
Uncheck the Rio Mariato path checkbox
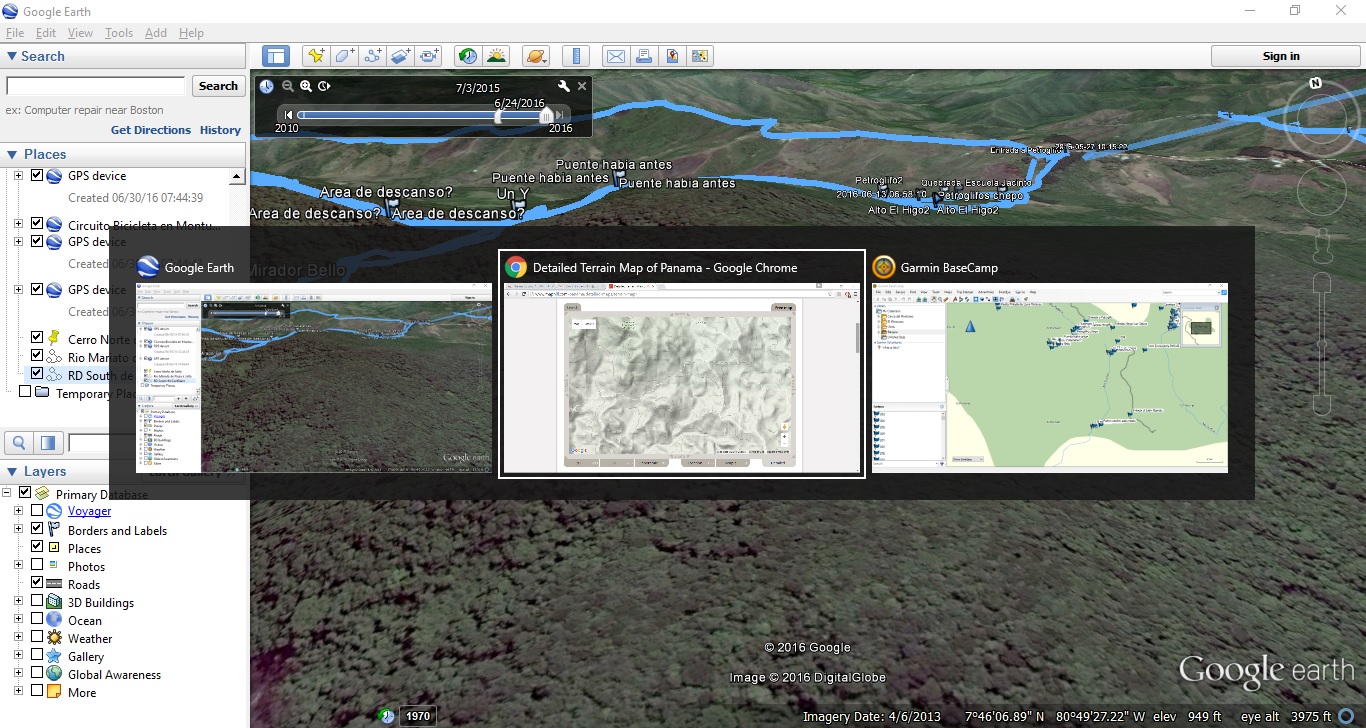pos(37,356)
